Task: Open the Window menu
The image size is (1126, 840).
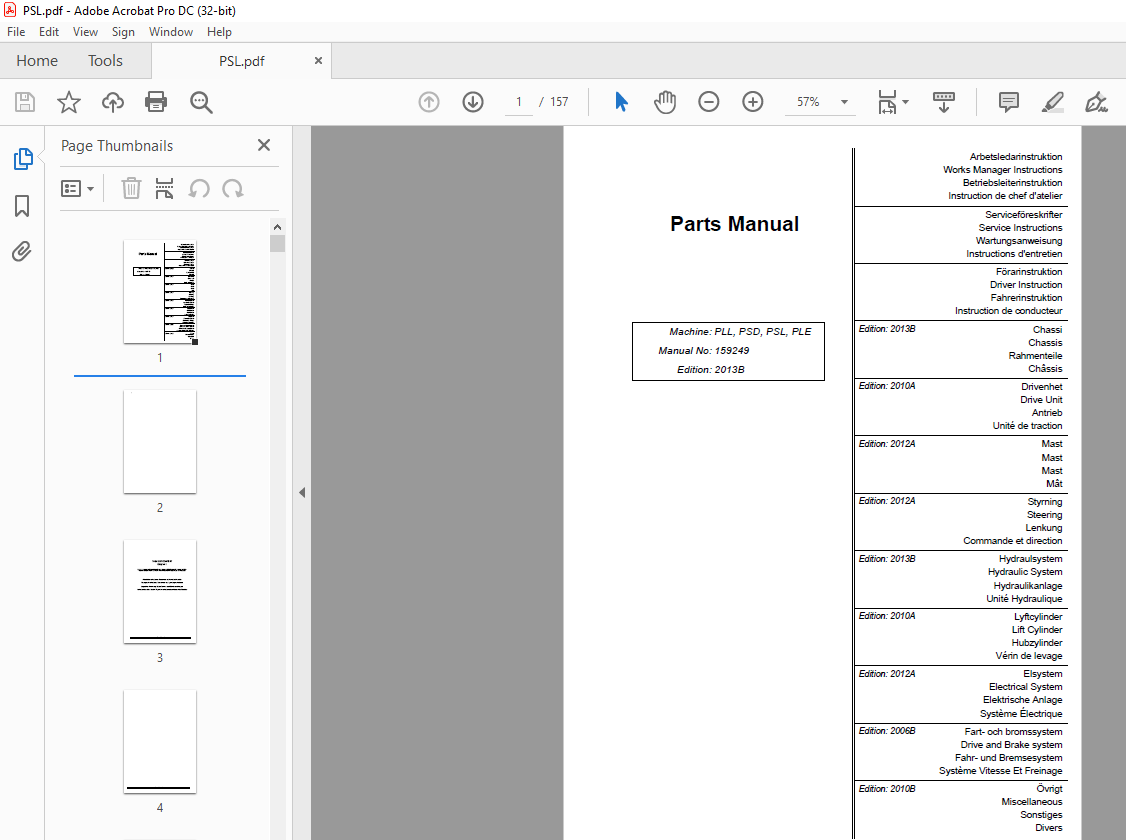Action: pos(171,32)
